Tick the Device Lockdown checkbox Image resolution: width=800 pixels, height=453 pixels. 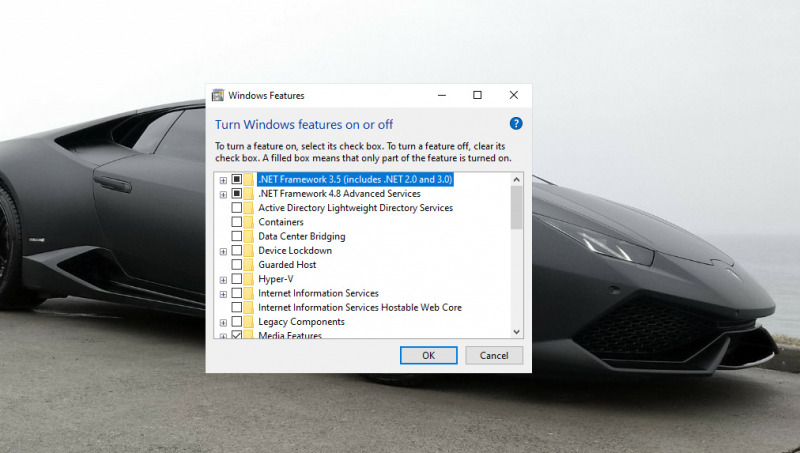pyautogui.click(x=236, y=250)
